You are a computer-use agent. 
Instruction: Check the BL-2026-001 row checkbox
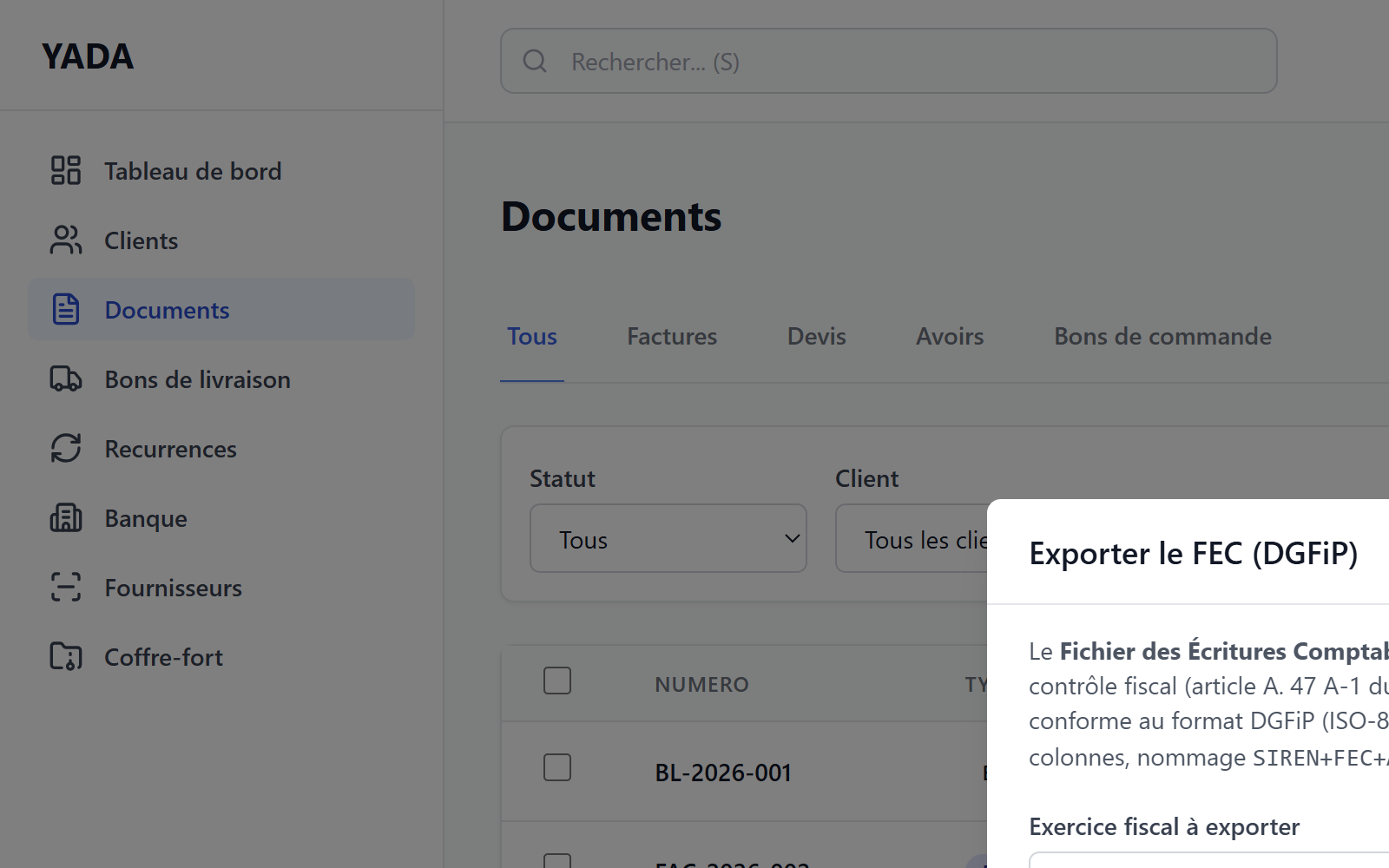(x=557, y=767)
